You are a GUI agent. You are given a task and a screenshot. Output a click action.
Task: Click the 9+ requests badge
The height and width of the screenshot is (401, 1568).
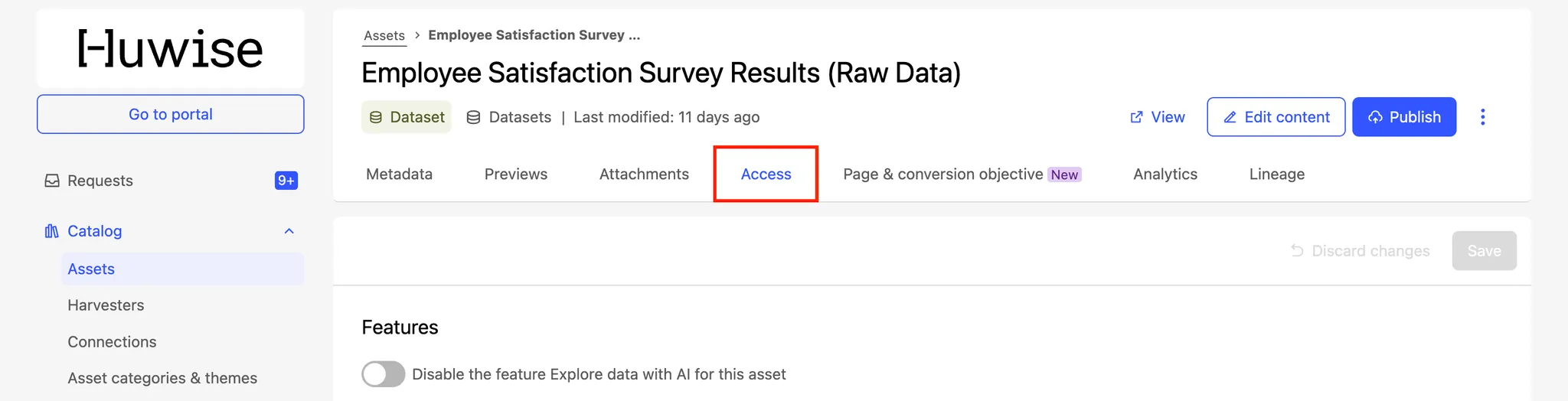click(286, 181)
